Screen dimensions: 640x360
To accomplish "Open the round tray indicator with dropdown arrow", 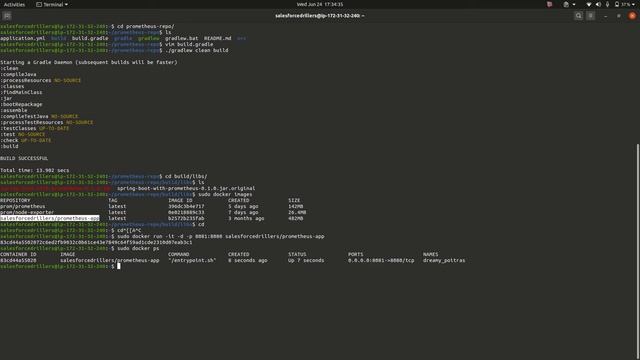I will coord(569,4).
